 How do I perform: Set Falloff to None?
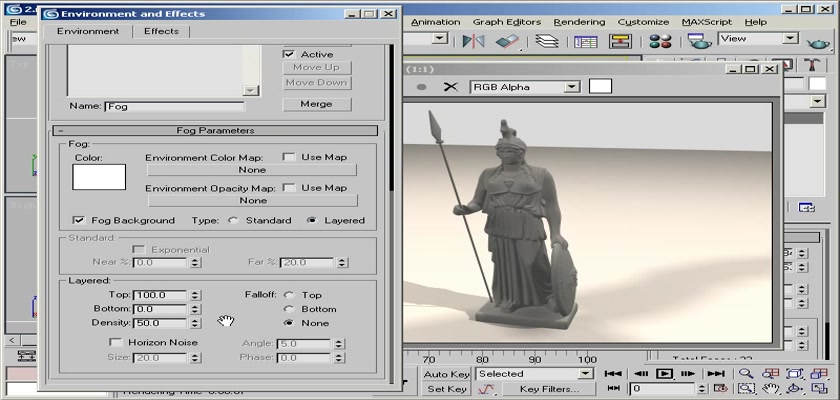click(x=289, y=323)
